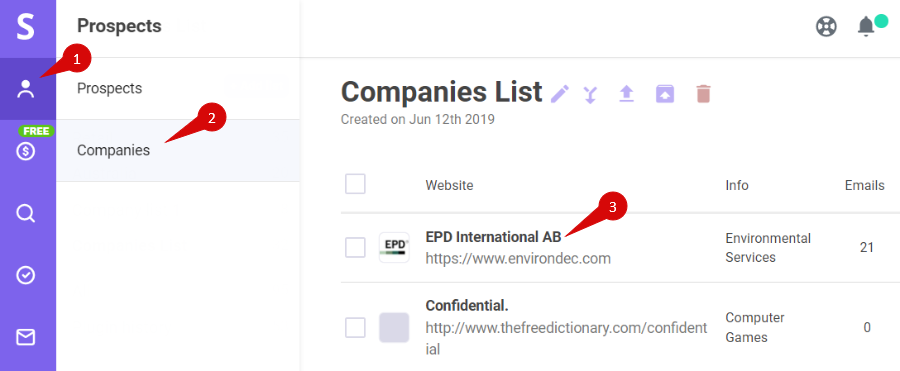Screen dimensions: 900x371
Task: Open the envelope email sidebar icon
Action: click(x=26, y=337)
